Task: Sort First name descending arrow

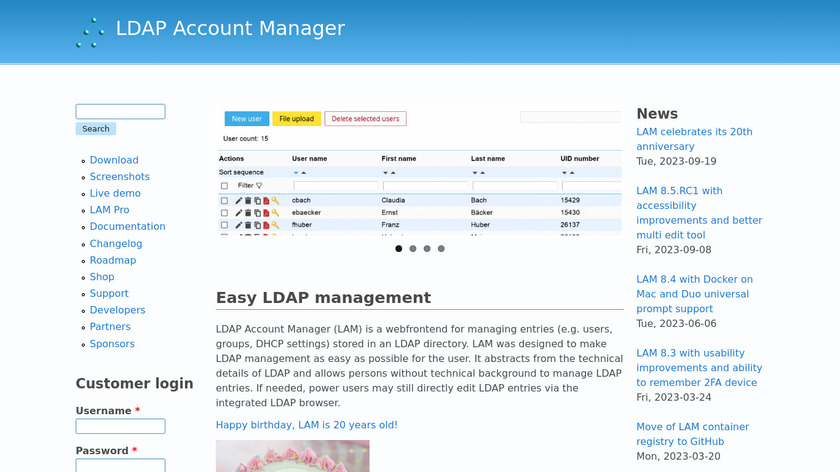Action: pos(385,173)
